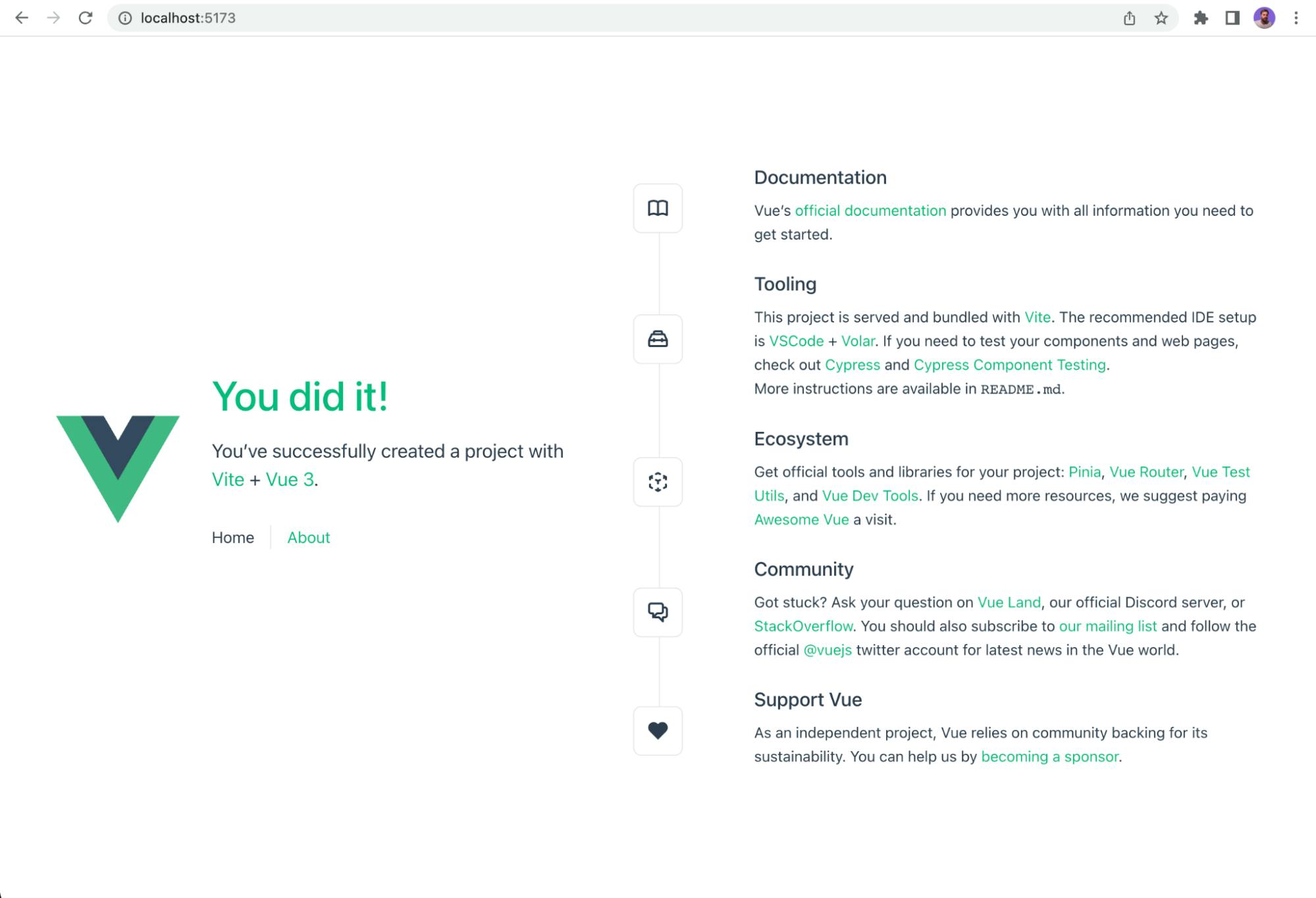Screen dimensions: 1316x898
Task: Reload the page with refresh icon
Action: pos(86,18)
